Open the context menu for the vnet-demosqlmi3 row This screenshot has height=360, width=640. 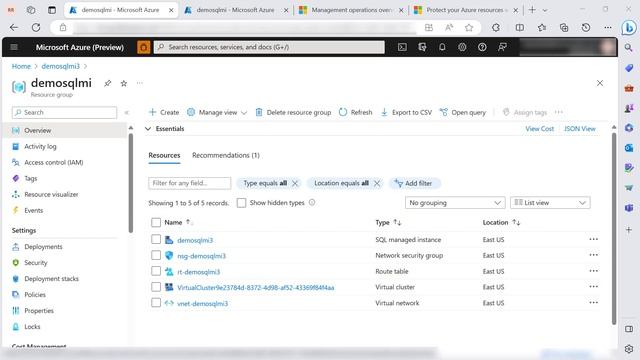click(593, 303)
